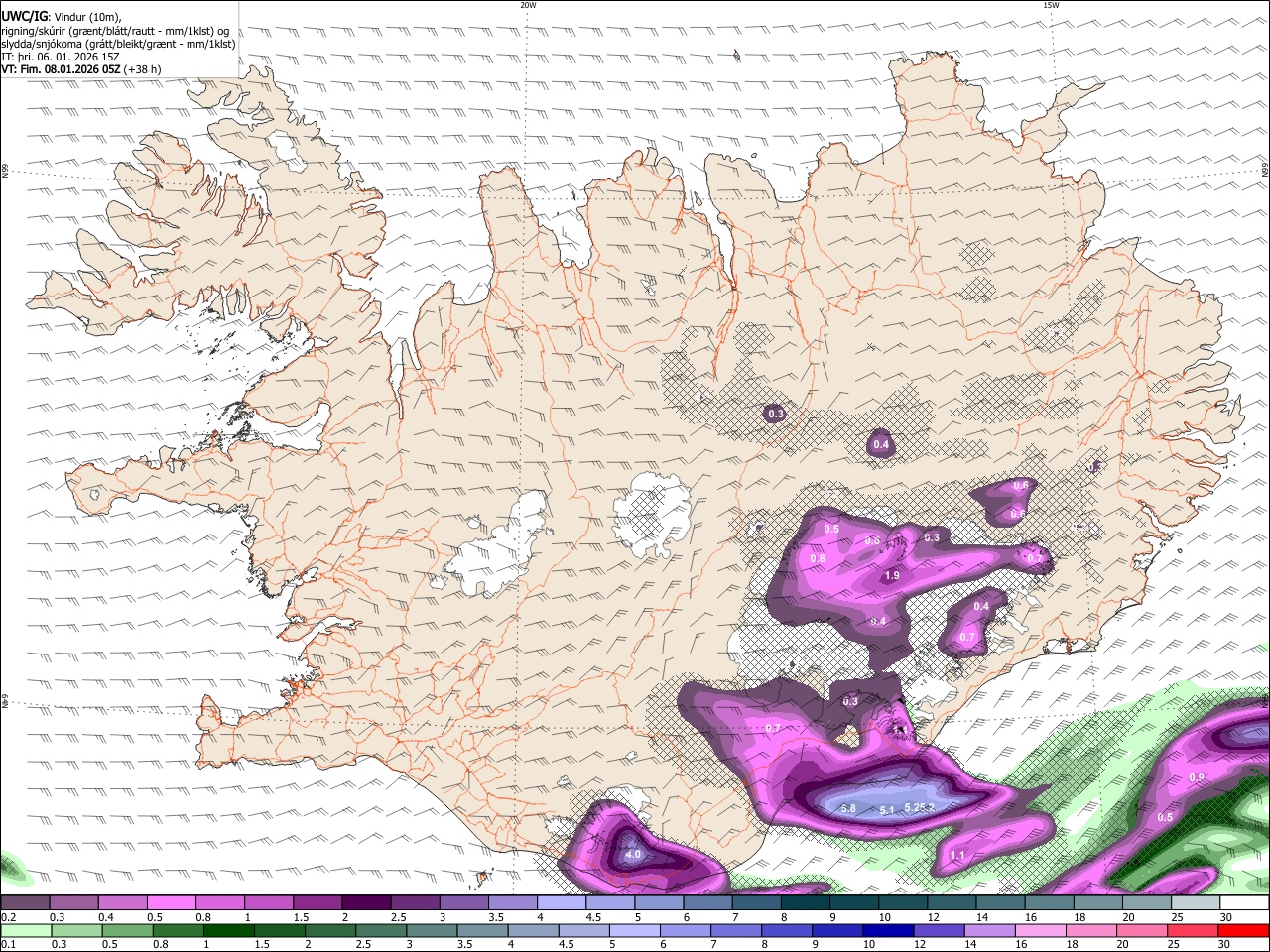Pick the light periwinkle swatch at top-row 4
Image resolution: width=1270 pixels, height=952 pixels.
click(x=562, y=903)
